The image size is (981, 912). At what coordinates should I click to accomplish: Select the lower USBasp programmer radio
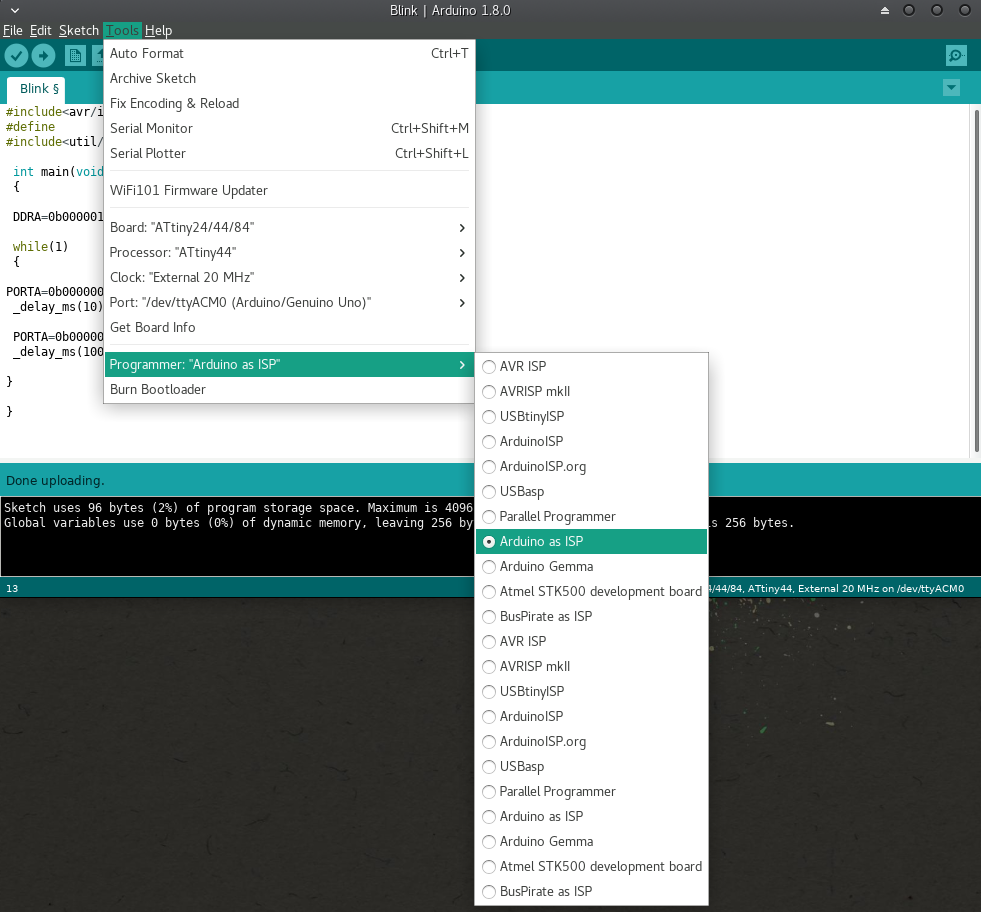(x=591, y=766)
